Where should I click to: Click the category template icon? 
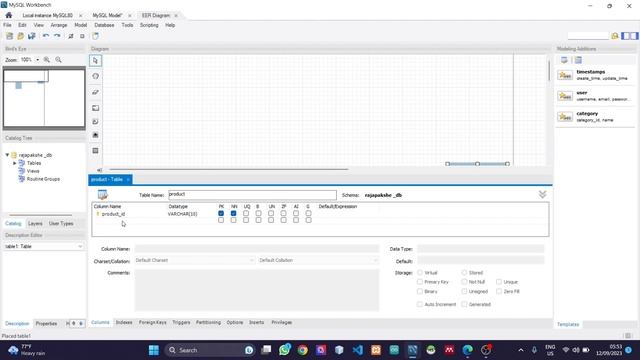(x=565, y=117)
